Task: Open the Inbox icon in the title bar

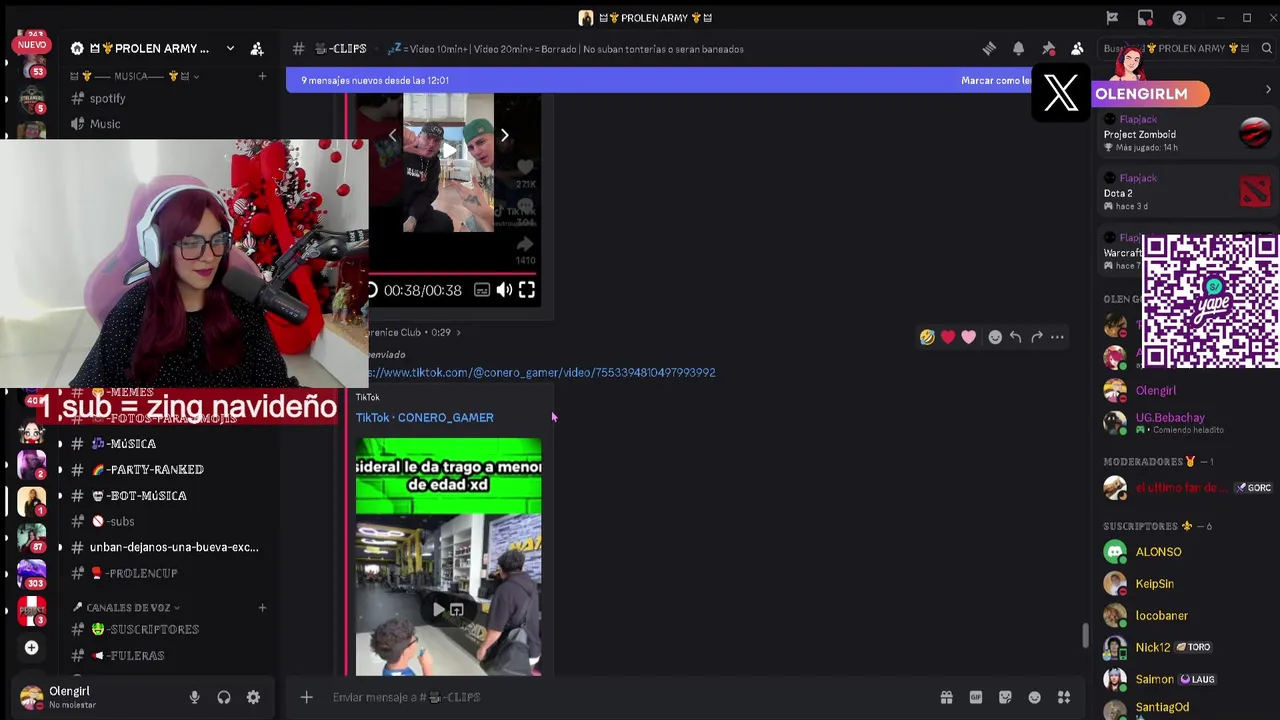Action: pos(1145,18)
